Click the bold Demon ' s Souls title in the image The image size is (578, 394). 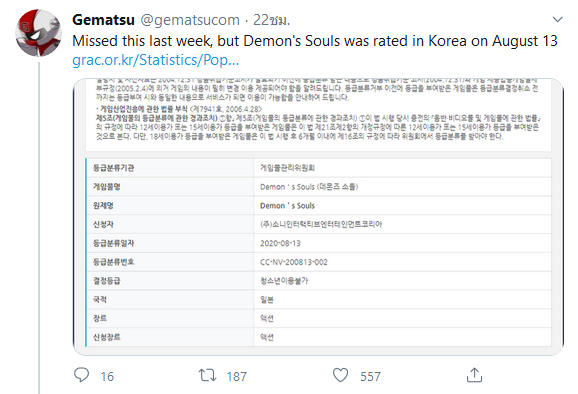287,206
